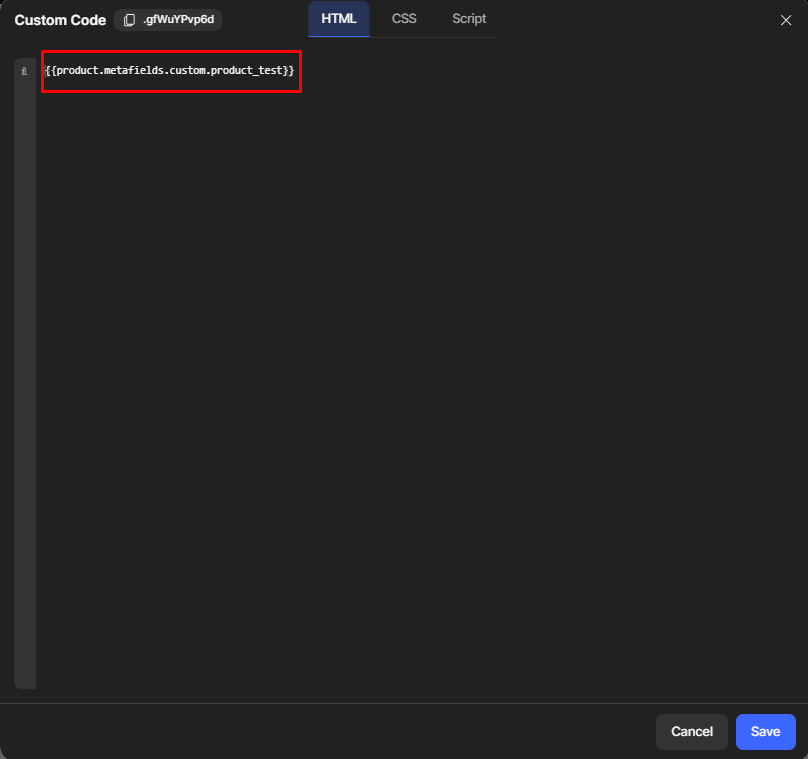Click line number 1 in the gutter

(24, 71)
